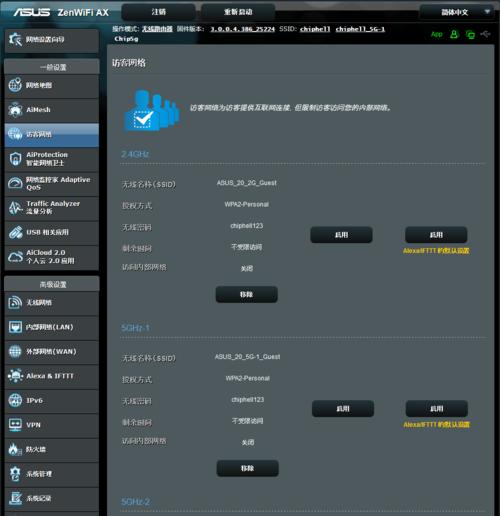Click the USB status icon in the header
The image size is (500, 516).
pos(486,34)
